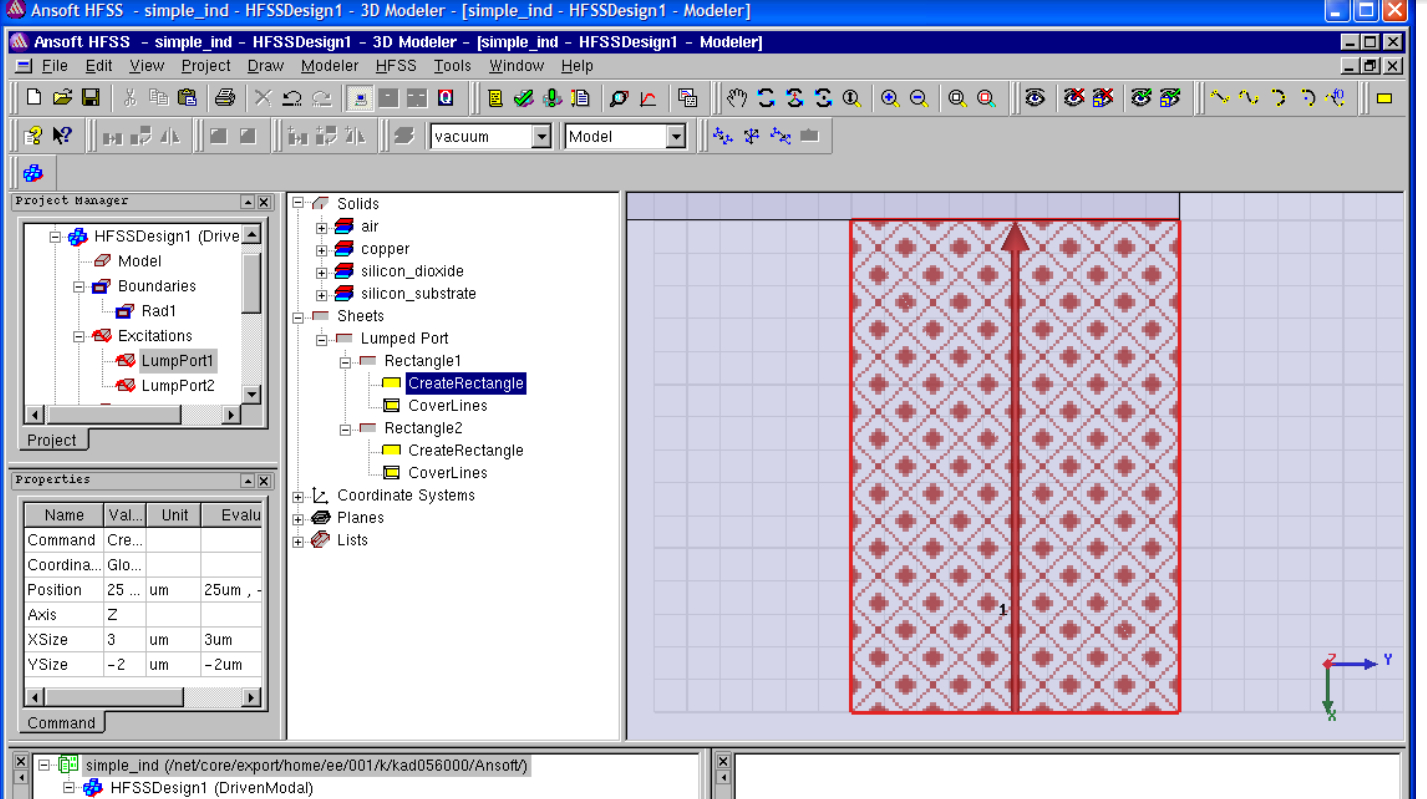The width and height of the screenshot is (1427, 799).
Task: Expand the Coordinate Systems node
Action: click(298, 497)
